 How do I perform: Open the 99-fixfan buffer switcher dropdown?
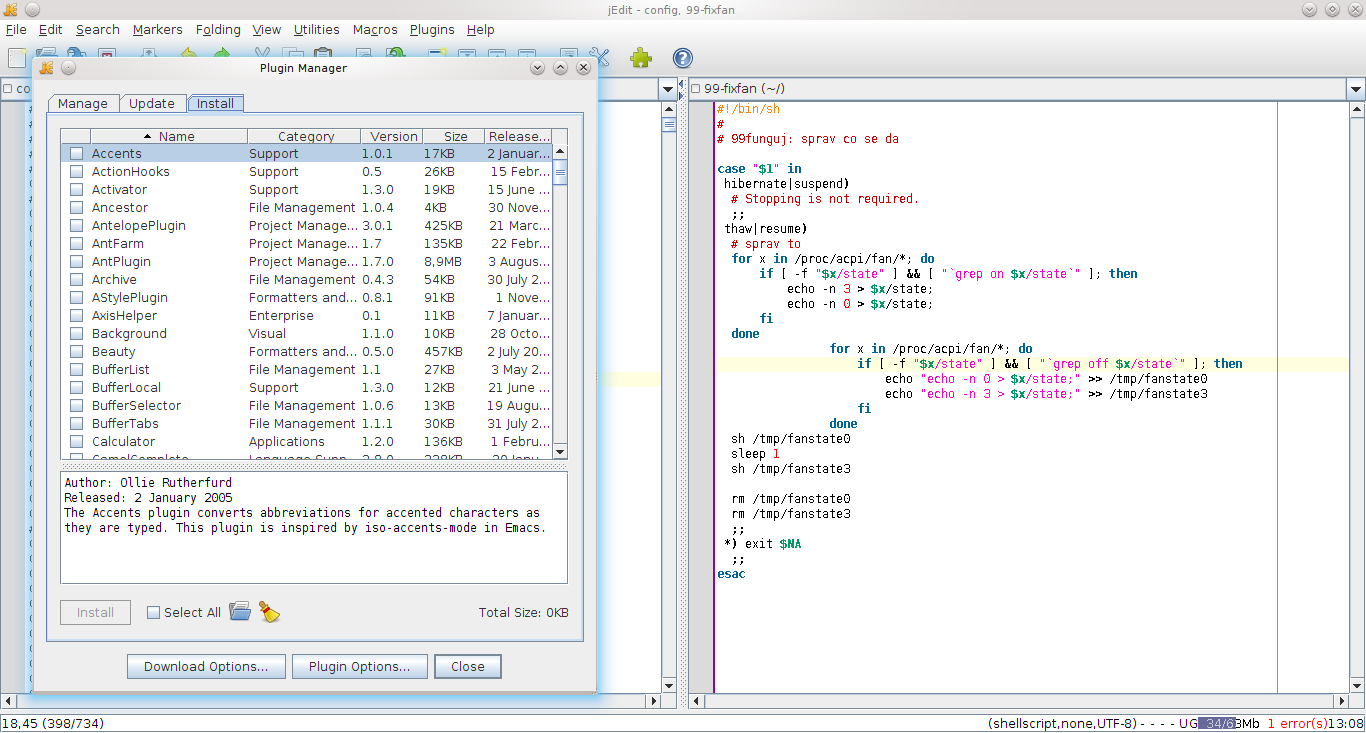1356,89
